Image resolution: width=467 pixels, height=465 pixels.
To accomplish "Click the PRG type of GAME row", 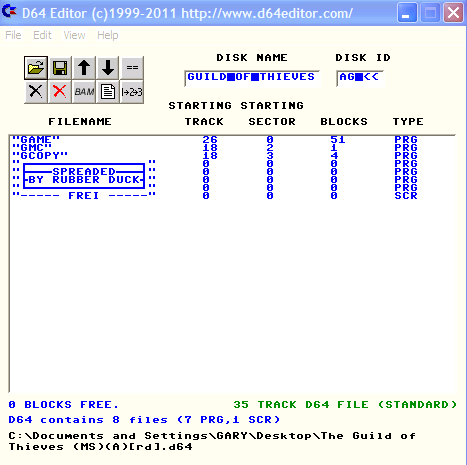I will [x=406, y=140].
